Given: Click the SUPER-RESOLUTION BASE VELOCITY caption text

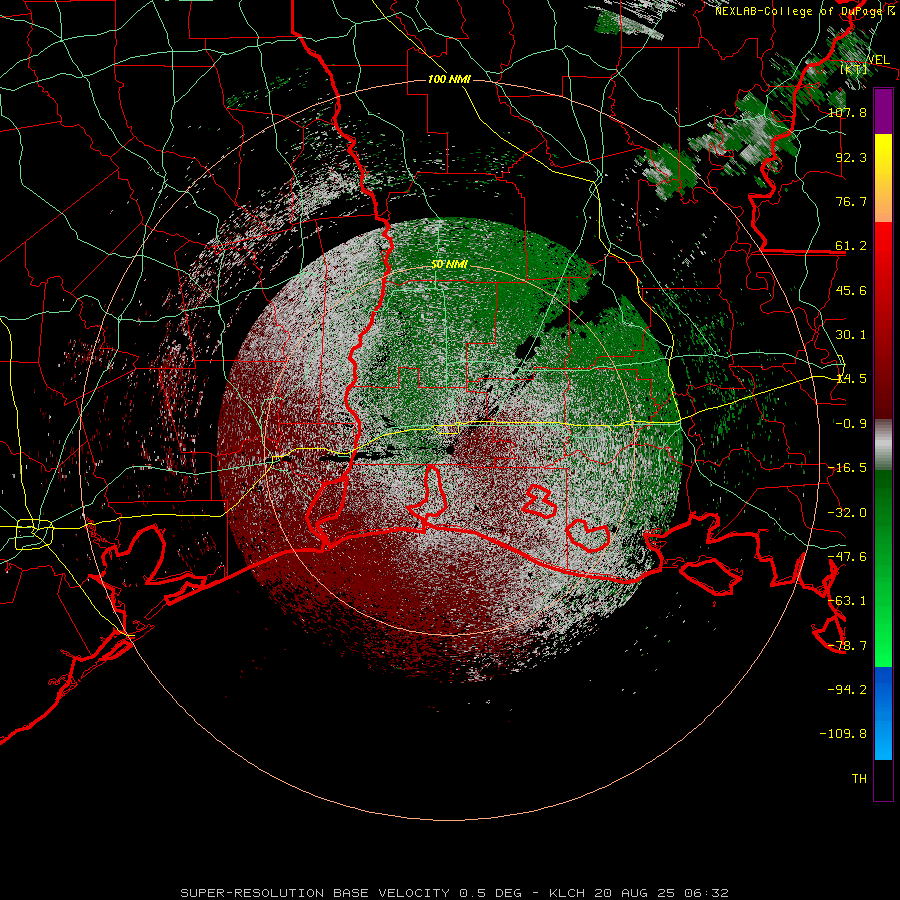Looking at the screenshot, I should click(315, 893).
